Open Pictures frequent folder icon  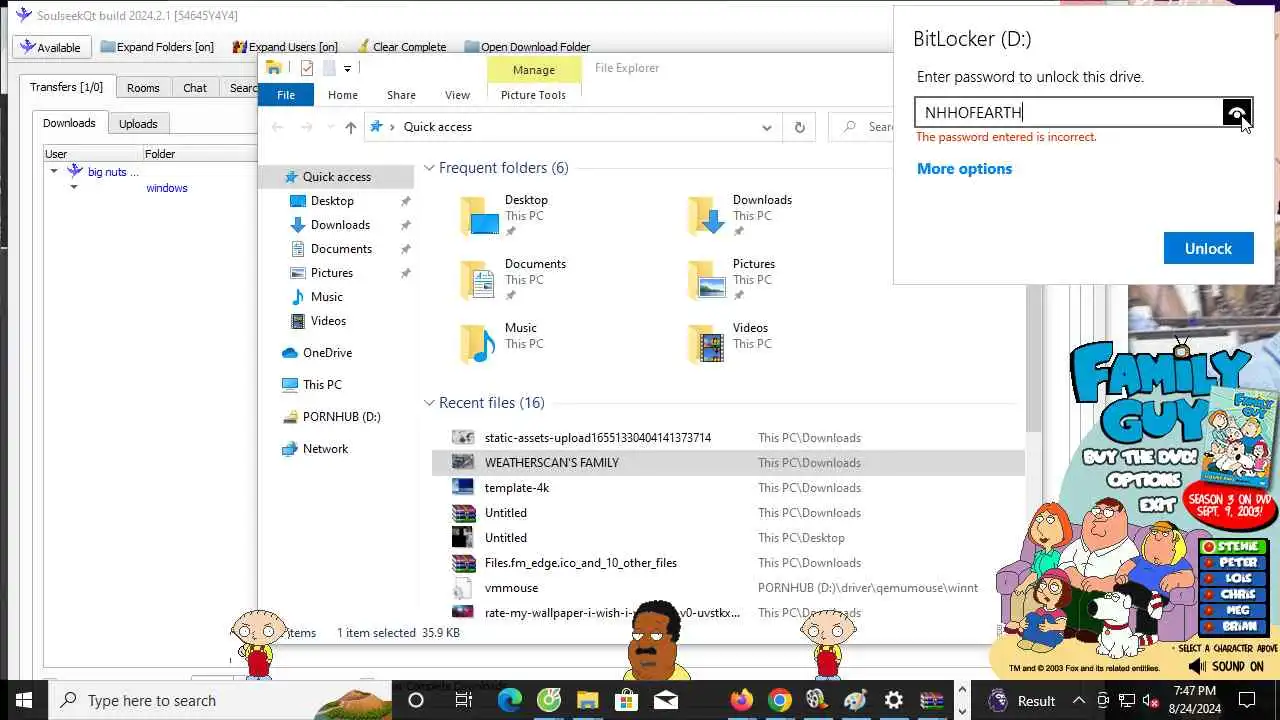[x=706, y=280]
